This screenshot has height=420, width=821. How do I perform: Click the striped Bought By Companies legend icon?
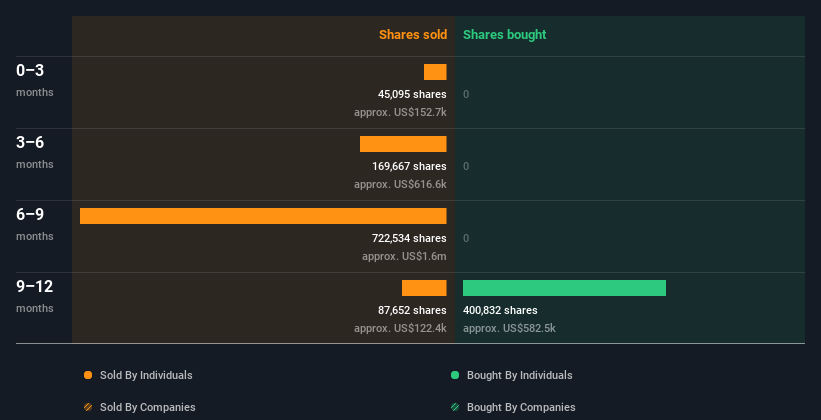tap(455, 407)
